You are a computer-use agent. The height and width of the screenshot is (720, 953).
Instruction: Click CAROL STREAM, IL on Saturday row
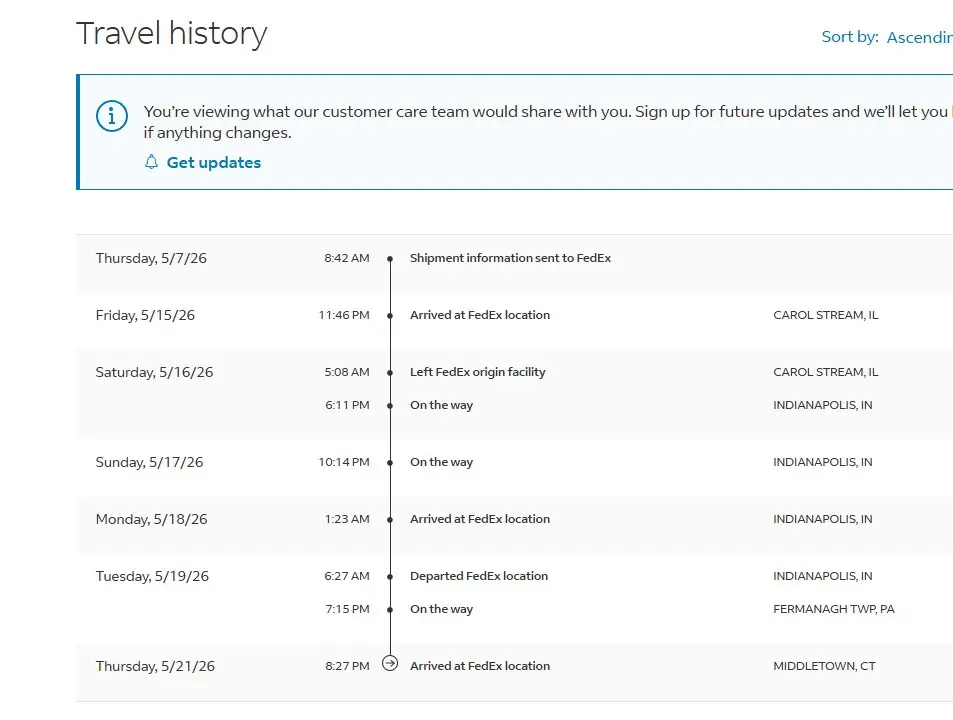825,372
